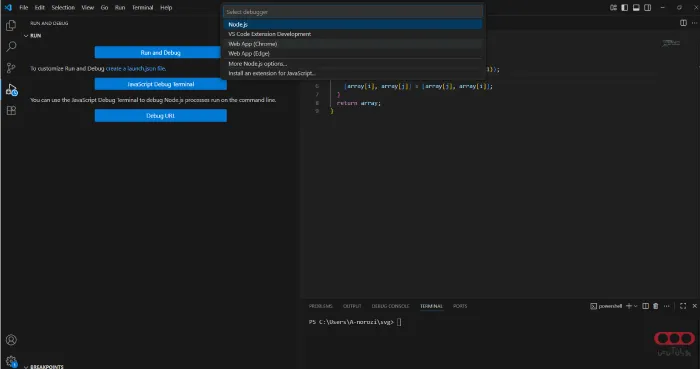Open the Customize Layout icon

[613, 8]
